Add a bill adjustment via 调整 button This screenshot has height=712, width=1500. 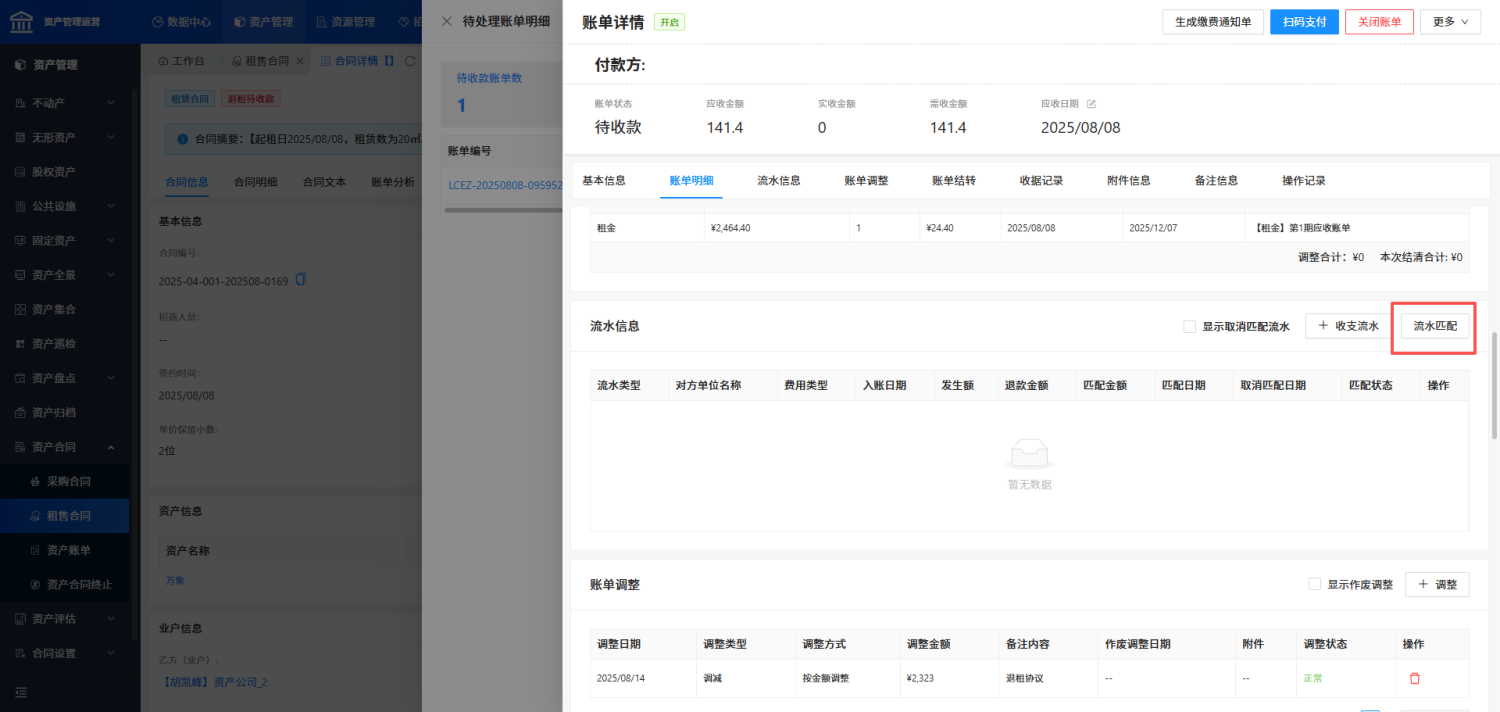[x=1437, y=584]
